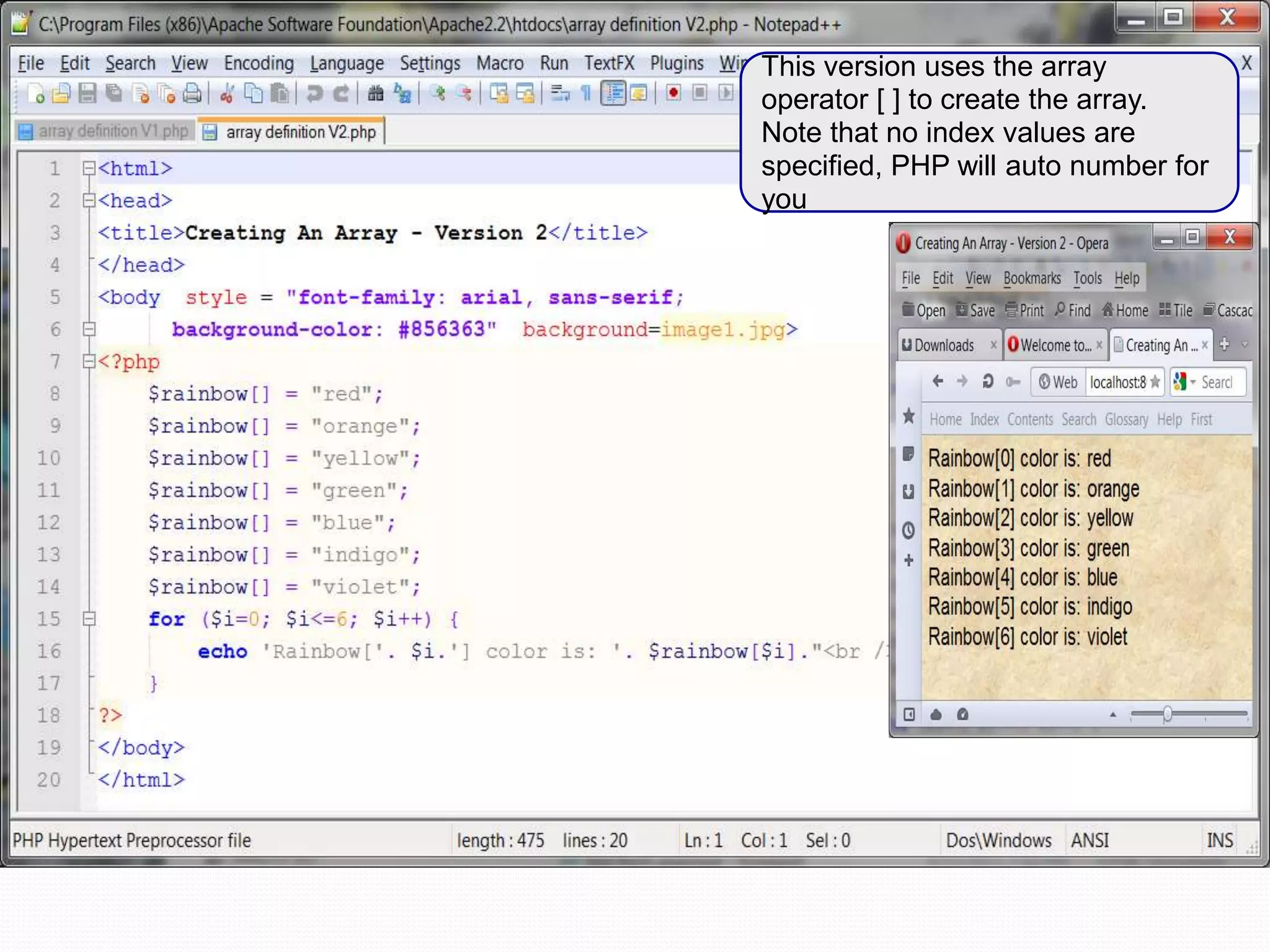Toggle the indent guide toolbar button
The image size is (1270, 952).
613,94
